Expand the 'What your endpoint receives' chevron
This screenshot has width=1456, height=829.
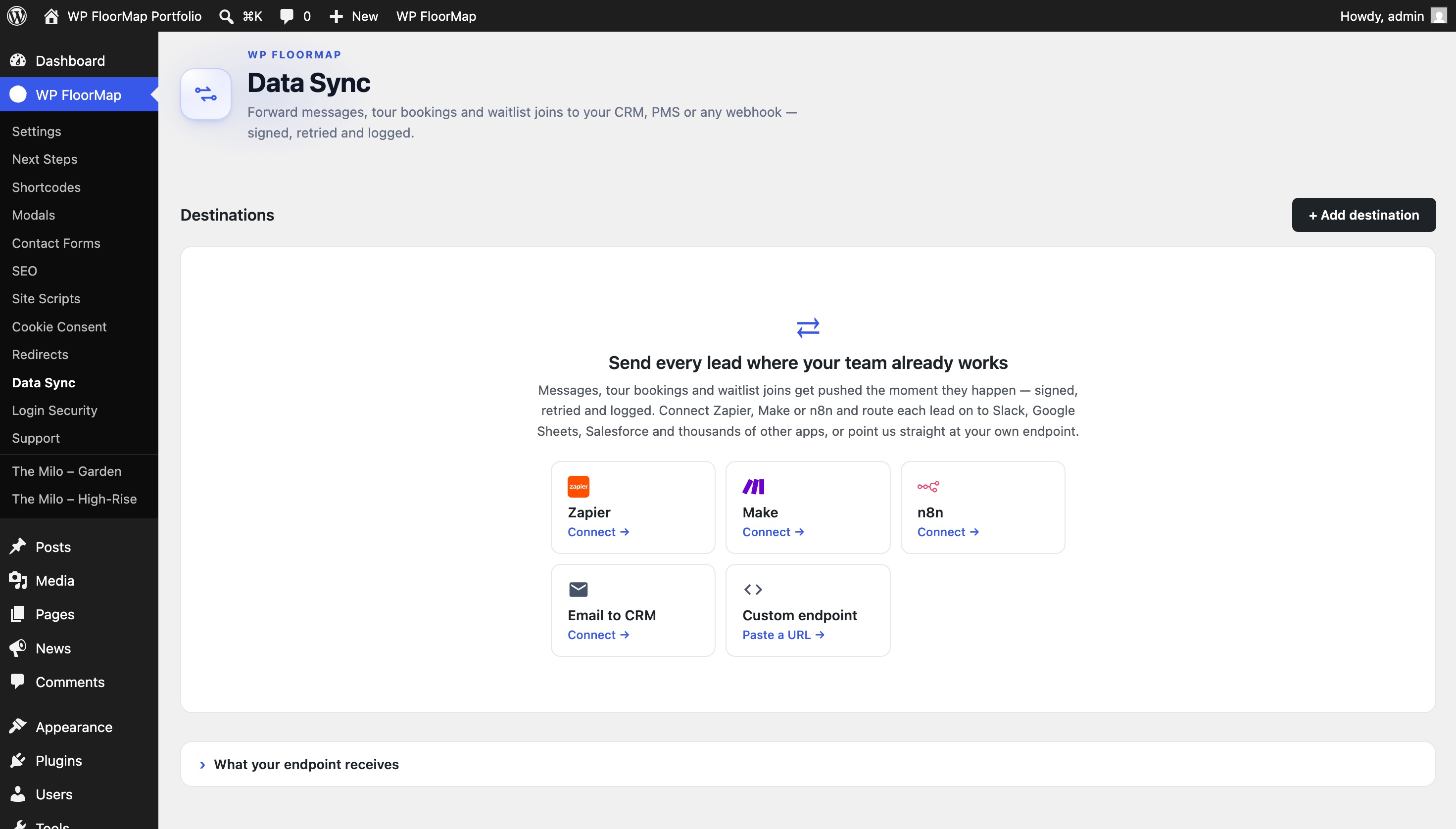(x=202, y=765)
